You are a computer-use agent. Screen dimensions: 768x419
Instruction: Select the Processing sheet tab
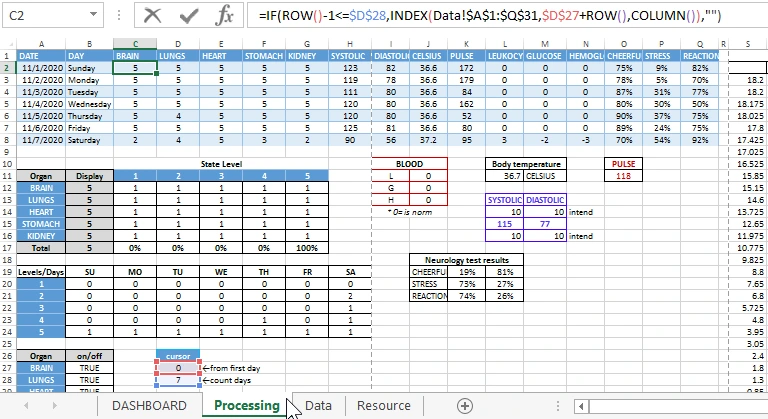(246, 406)
